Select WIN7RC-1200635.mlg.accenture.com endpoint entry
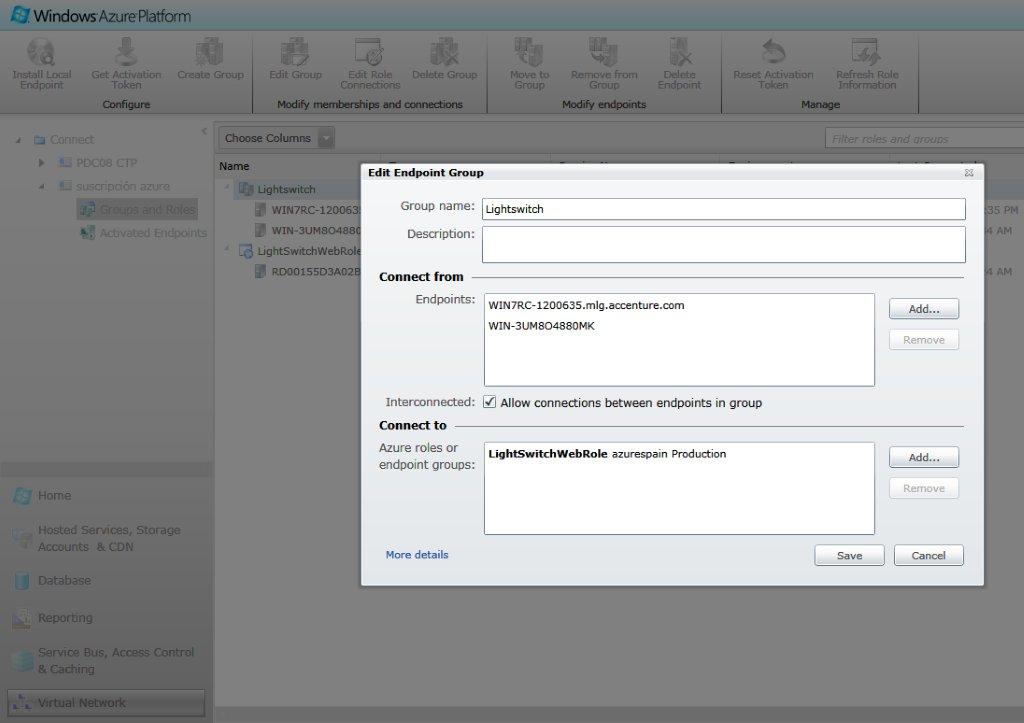 [x=586, y=305]
